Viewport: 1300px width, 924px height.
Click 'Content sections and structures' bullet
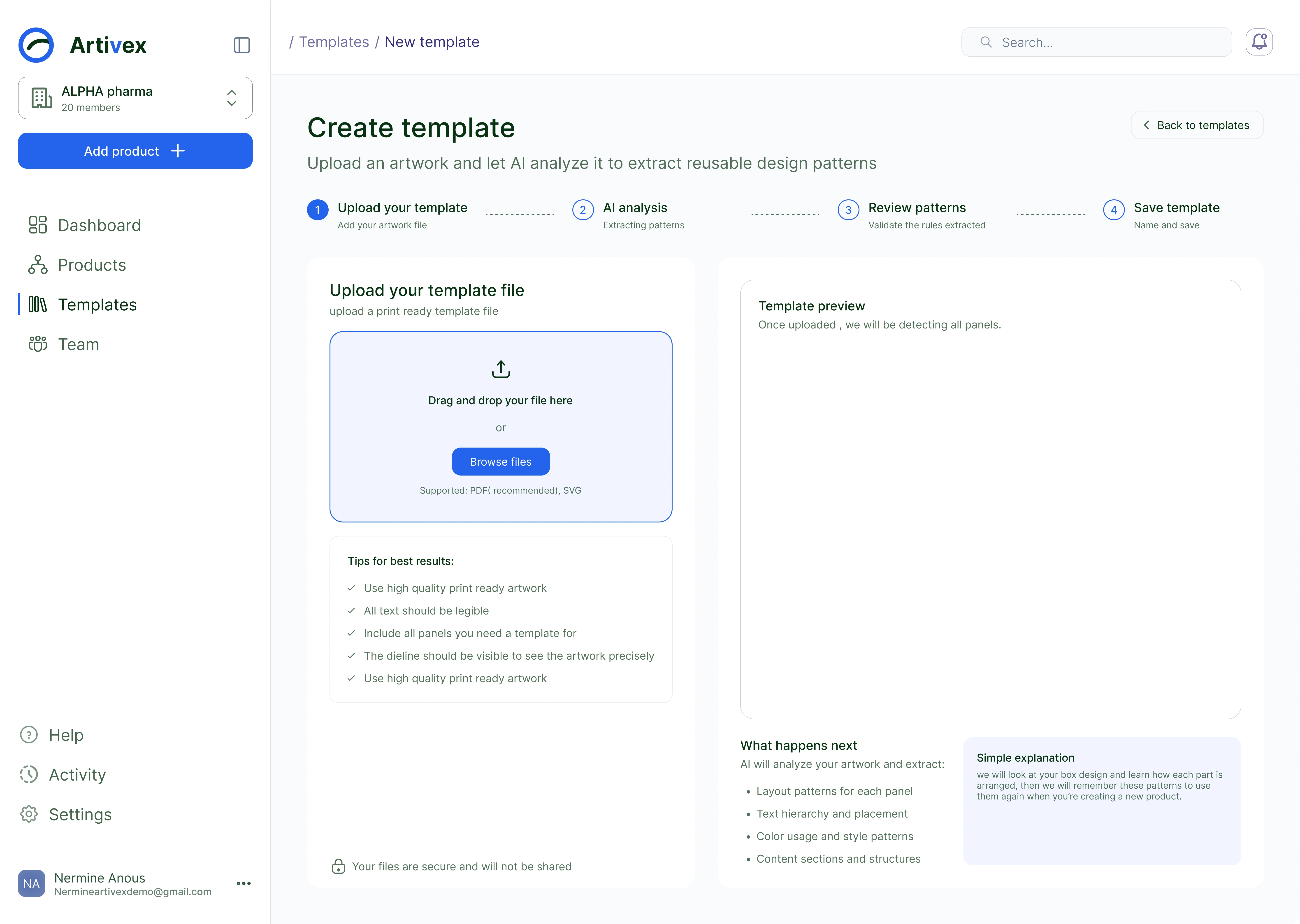838,859
